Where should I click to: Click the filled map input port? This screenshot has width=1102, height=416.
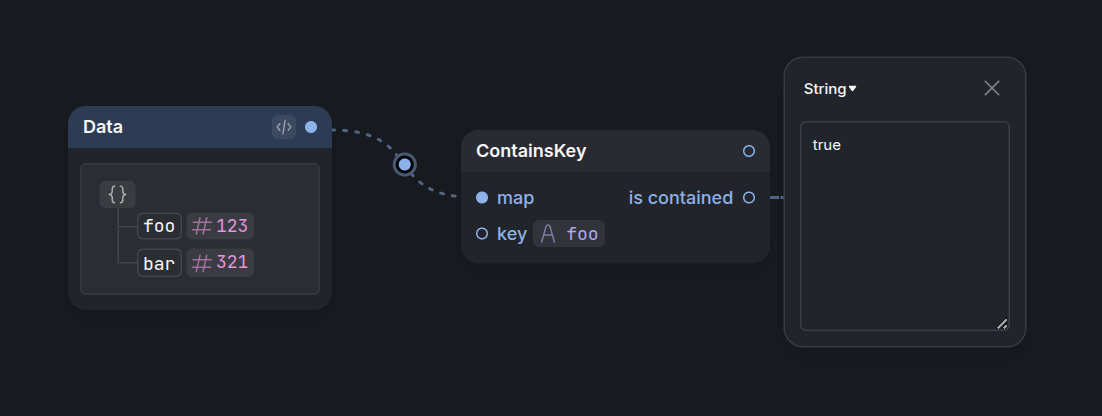coord(481,198)
